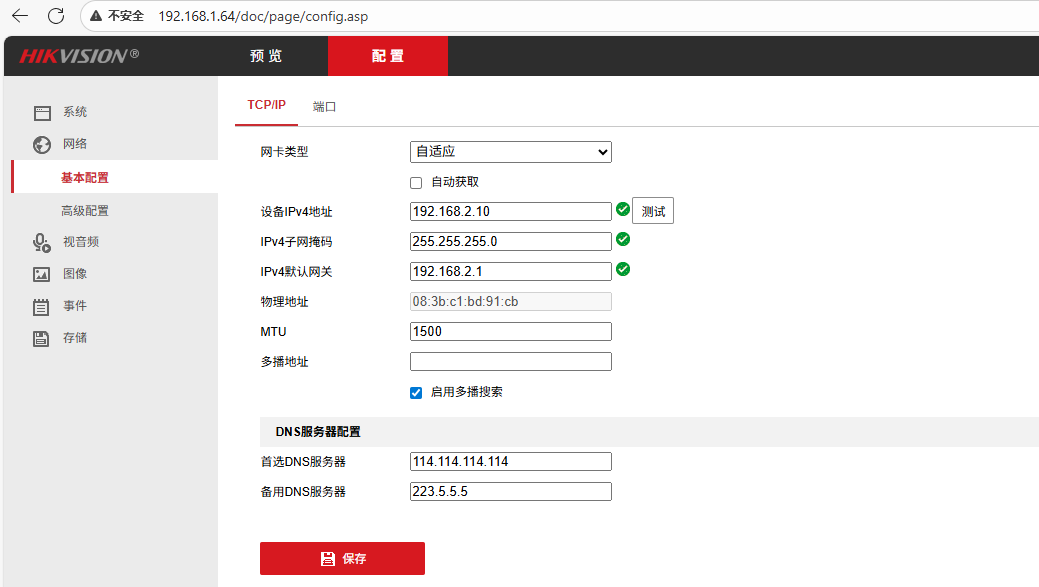The image size is (1039, 587).
Task: Open the 事件 (Event) configuration icon
Action: pyautogui.click(x=41, y=305)
